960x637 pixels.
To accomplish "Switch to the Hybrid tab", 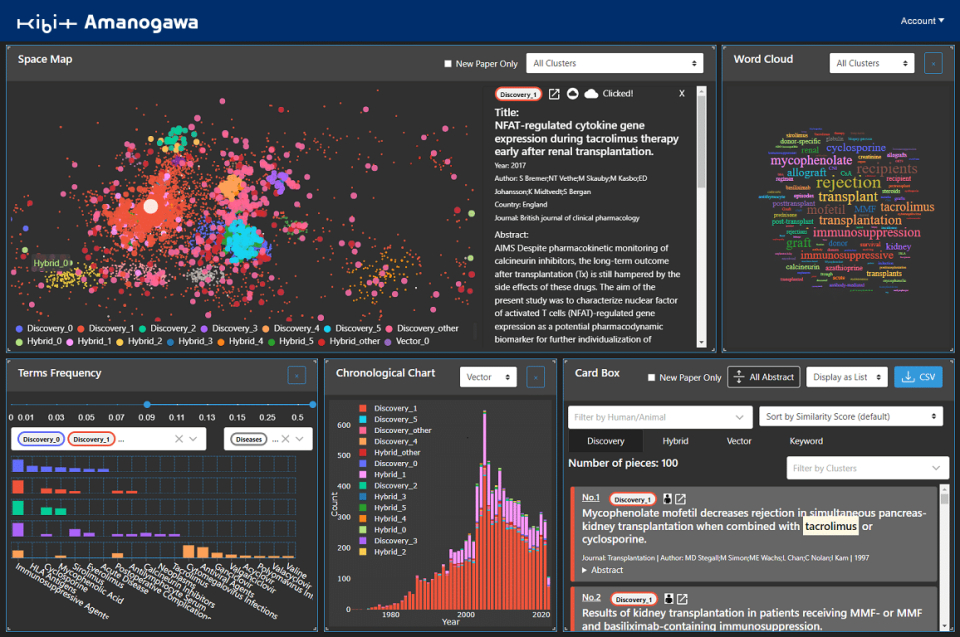I will coord(675,441).
